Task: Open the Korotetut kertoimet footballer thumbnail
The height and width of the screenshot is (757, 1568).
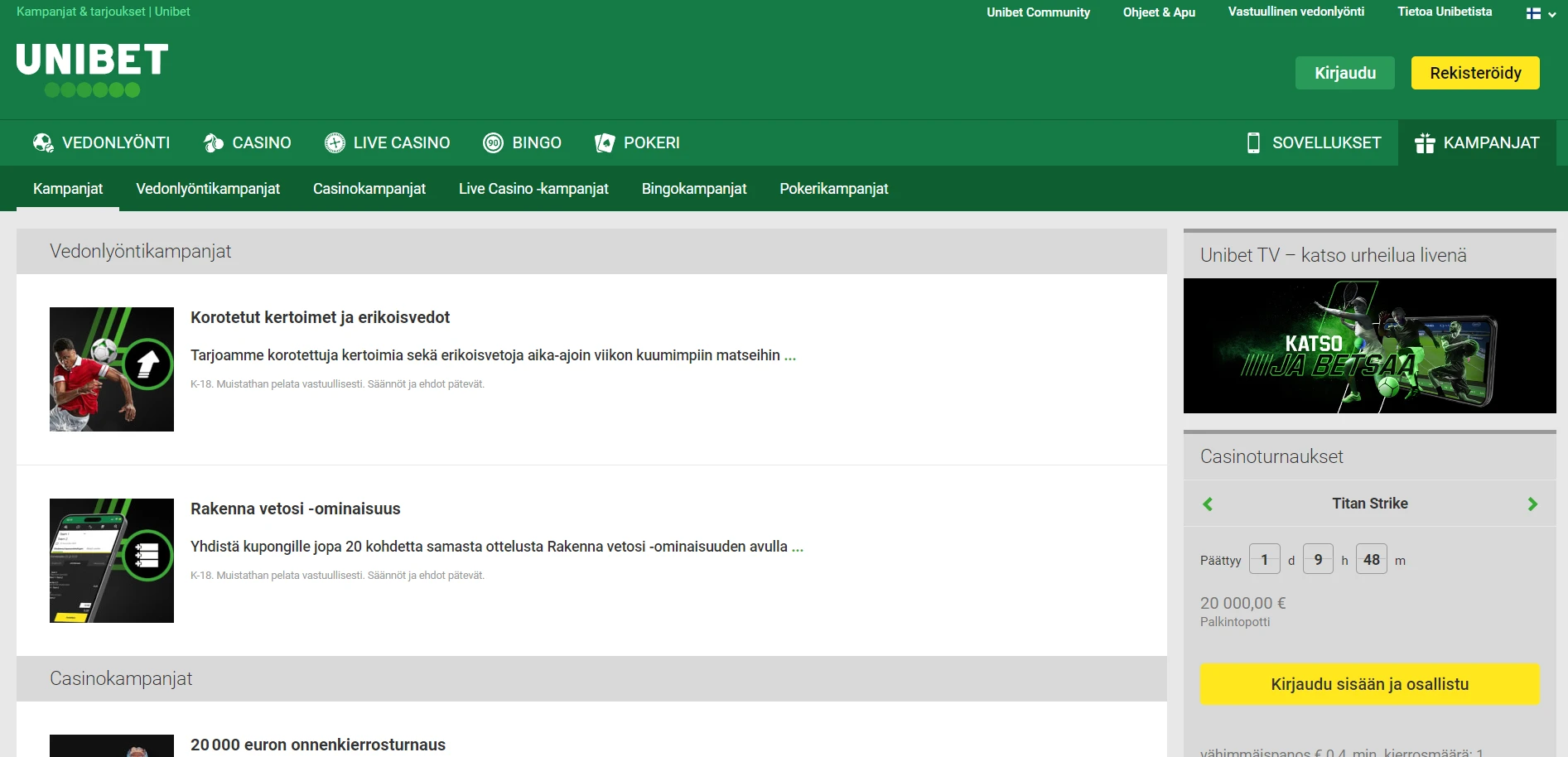Action: [x=112, y=369]
